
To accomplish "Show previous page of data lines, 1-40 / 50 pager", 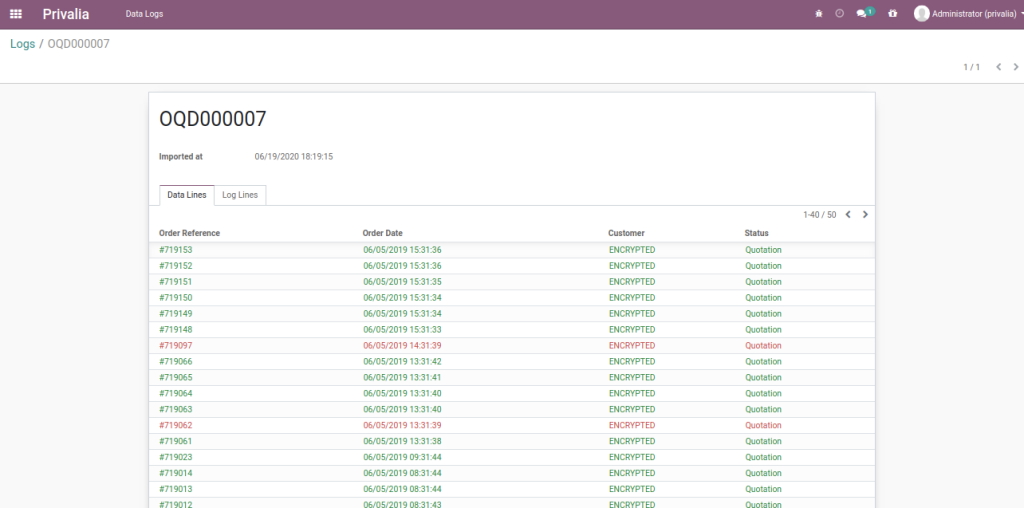I will tap(848, 215).
